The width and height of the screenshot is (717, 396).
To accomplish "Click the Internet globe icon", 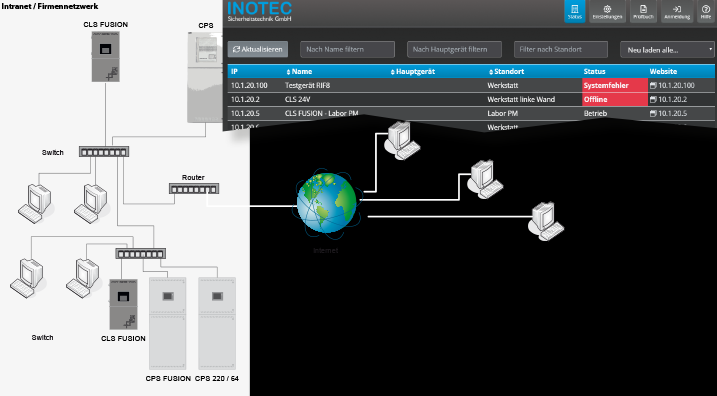I will (326, 203).
